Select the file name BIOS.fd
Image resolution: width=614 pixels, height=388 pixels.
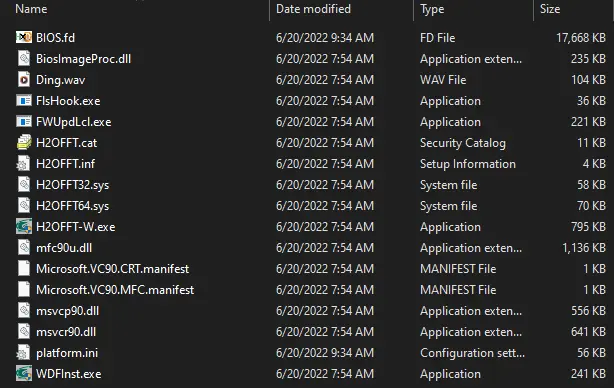pos(55,38)
